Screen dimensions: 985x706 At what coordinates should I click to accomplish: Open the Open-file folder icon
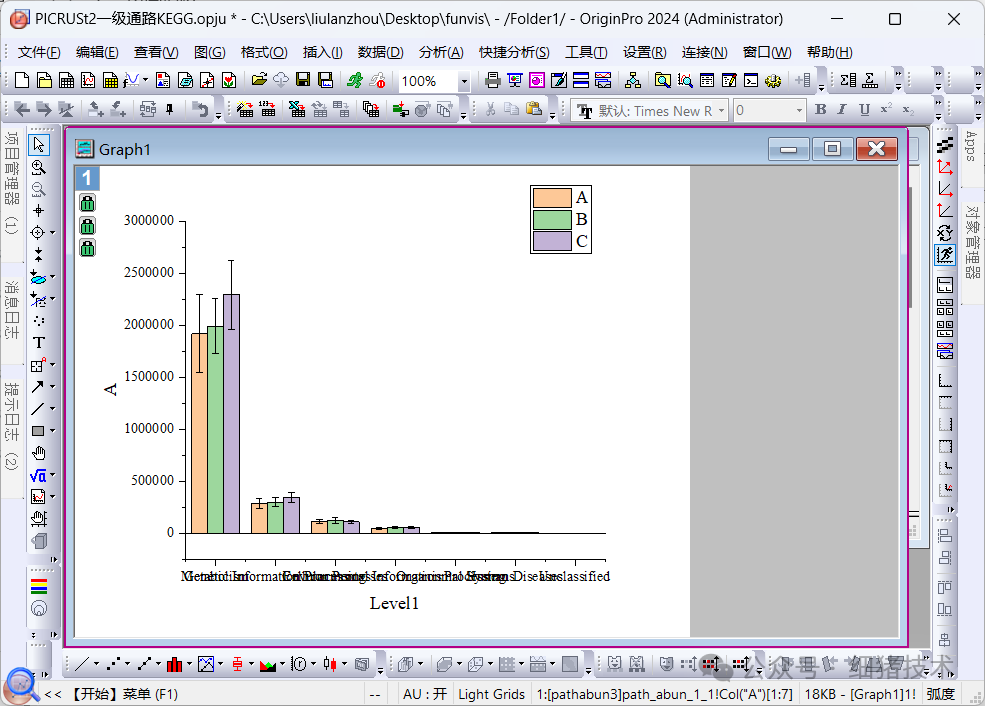coord(259,80)
